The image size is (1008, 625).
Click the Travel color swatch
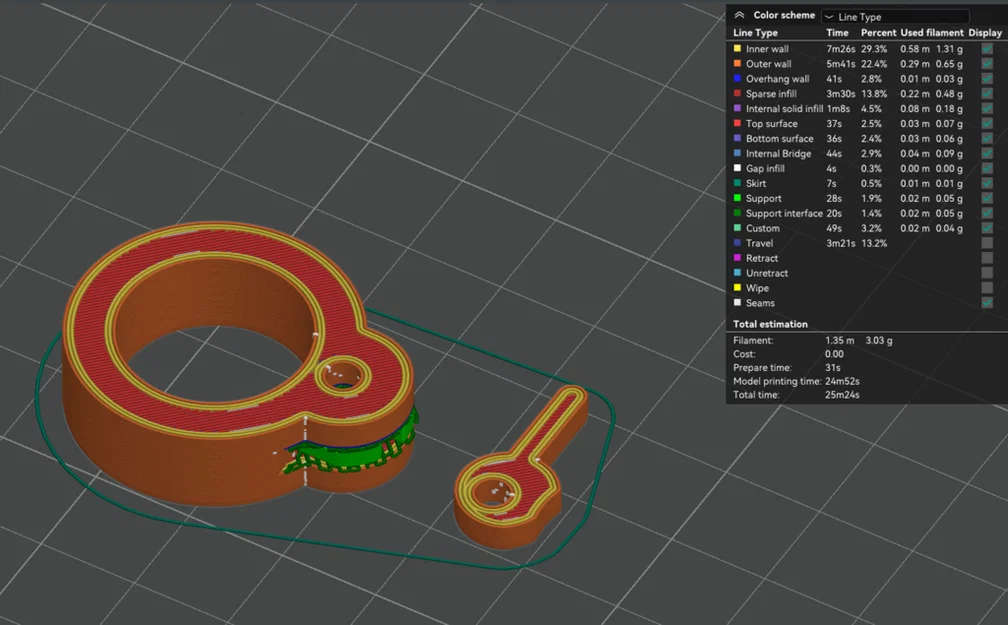[x=737, y=242]
